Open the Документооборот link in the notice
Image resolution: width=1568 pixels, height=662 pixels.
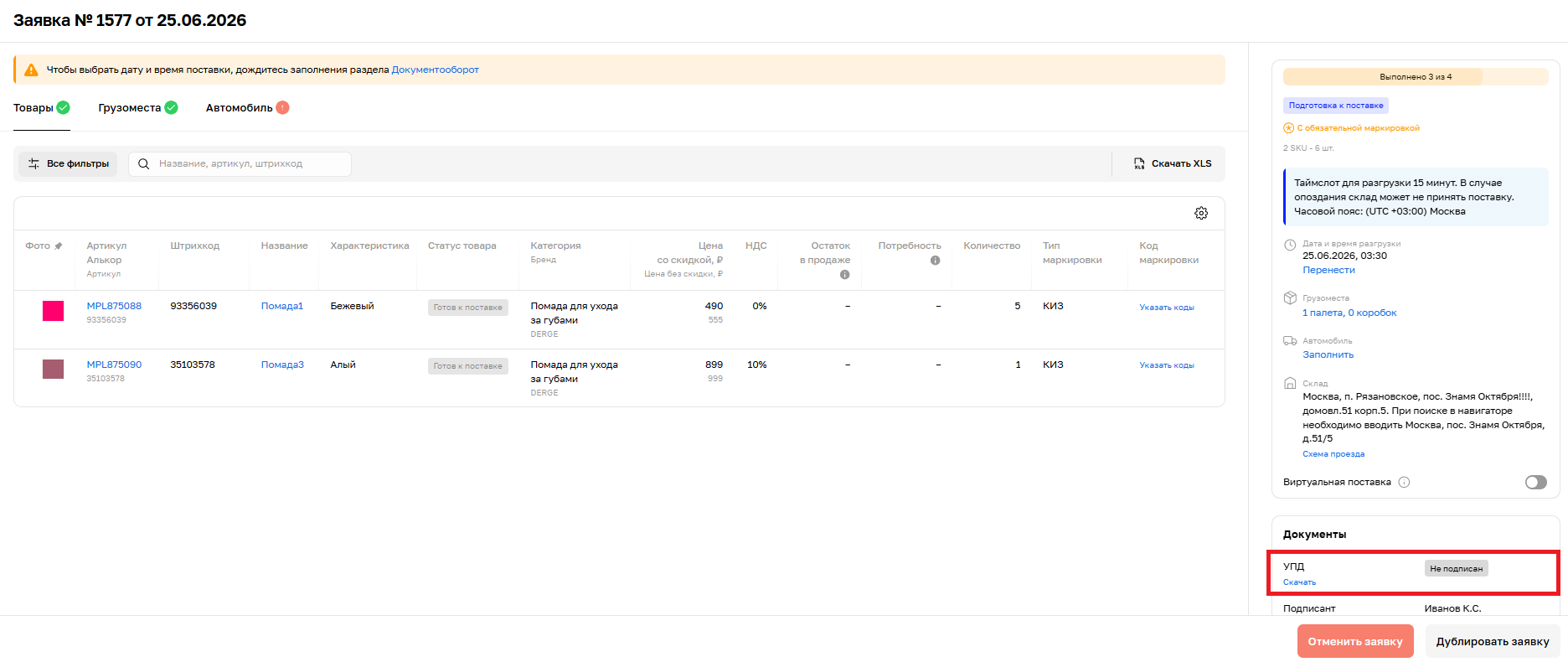coord(436,70)
